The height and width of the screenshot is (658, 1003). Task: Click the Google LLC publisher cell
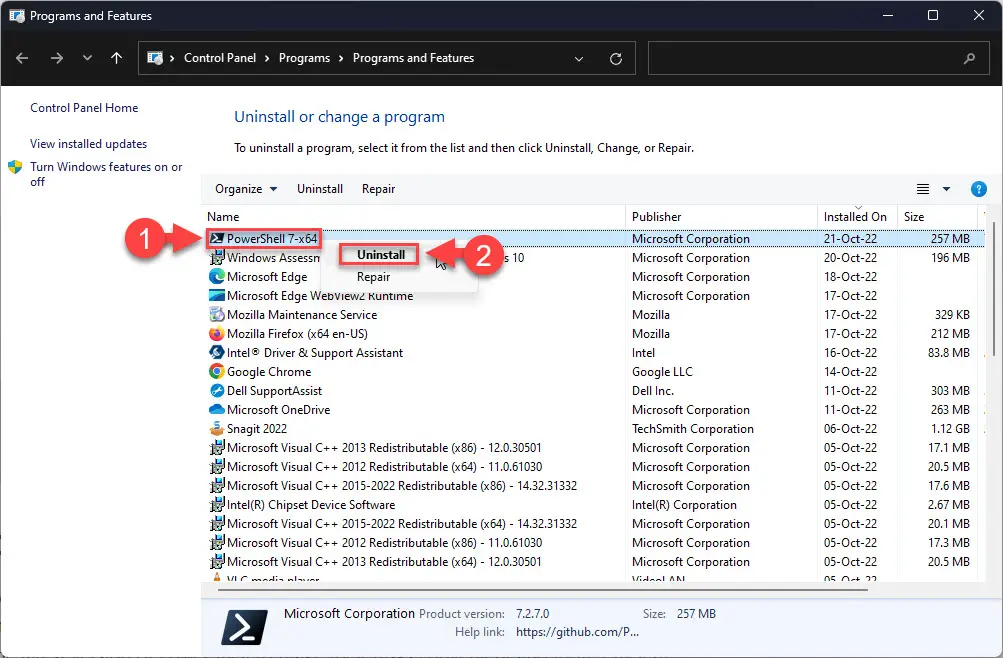tap(662, 372)
